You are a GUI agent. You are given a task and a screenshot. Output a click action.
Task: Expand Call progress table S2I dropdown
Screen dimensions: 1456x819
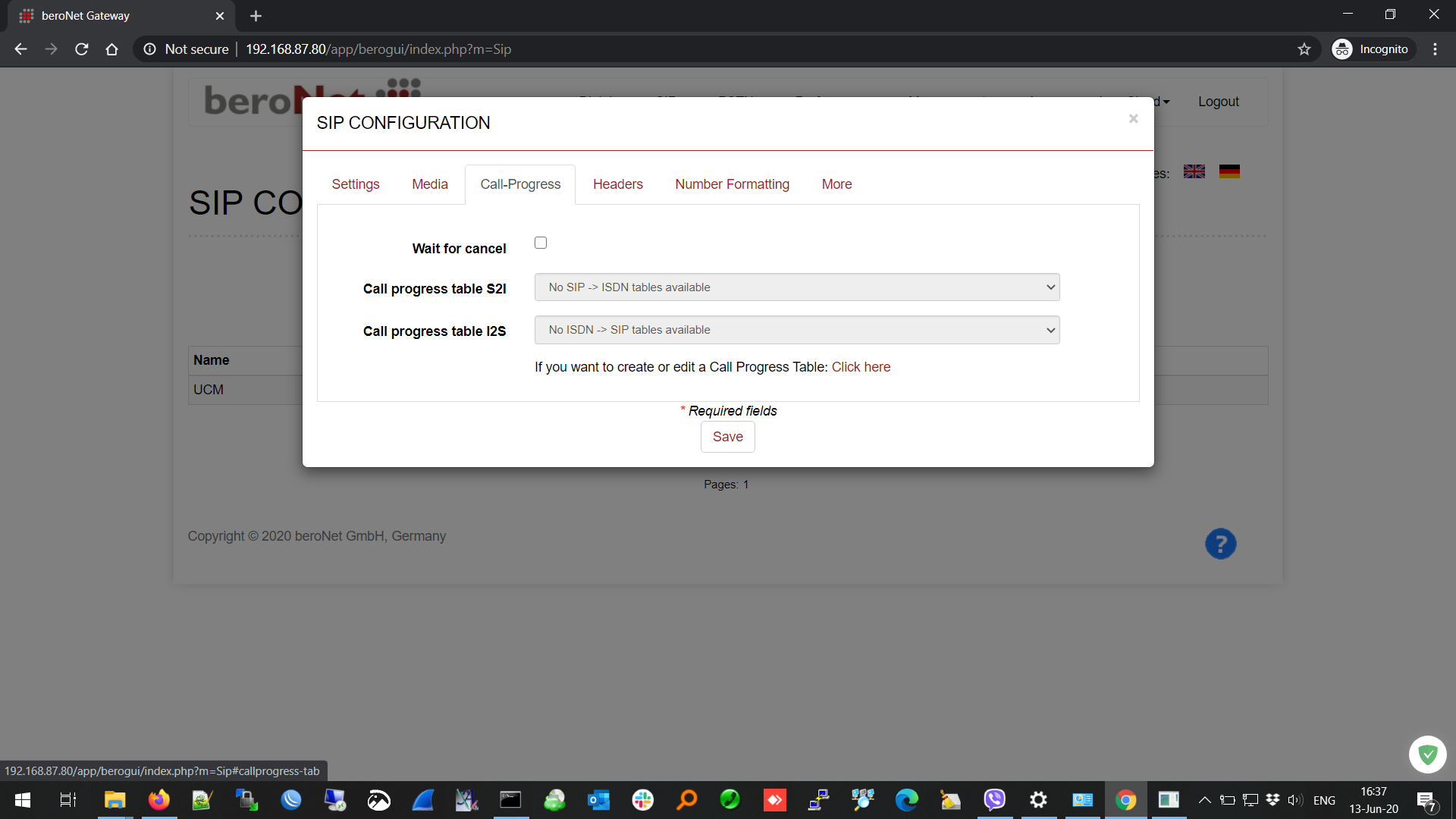pos(797,287)
